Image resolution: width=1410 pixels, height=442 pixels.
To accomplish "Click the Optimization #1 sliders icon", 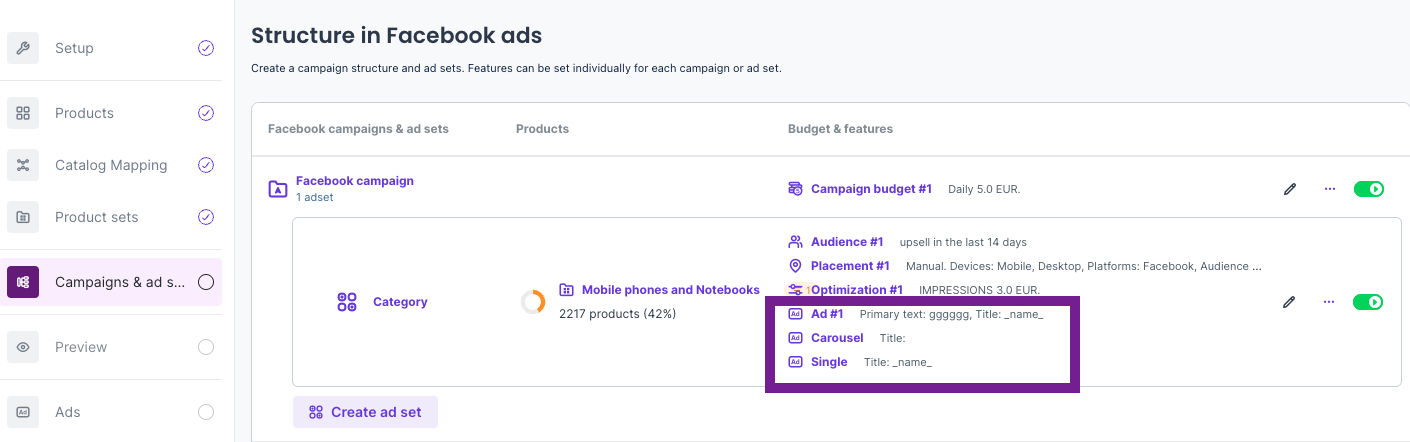I will pyautogui.click(x=796, y=290).
